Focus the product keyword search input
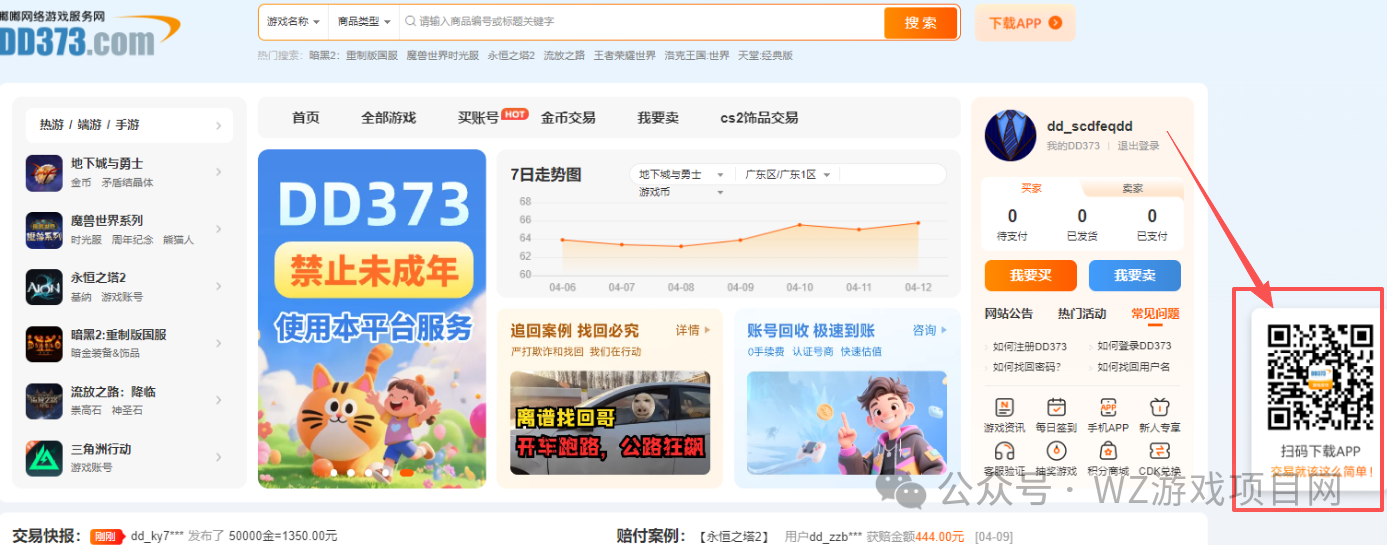Viewport: 1387px width, 545px height. point(640,21)
